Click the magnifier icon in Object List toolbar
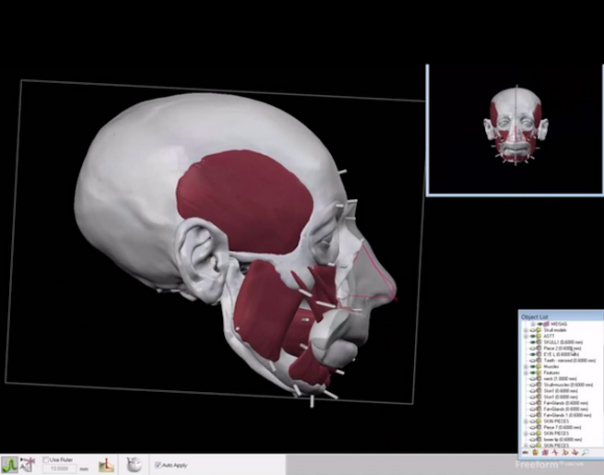 click(585, 453)
